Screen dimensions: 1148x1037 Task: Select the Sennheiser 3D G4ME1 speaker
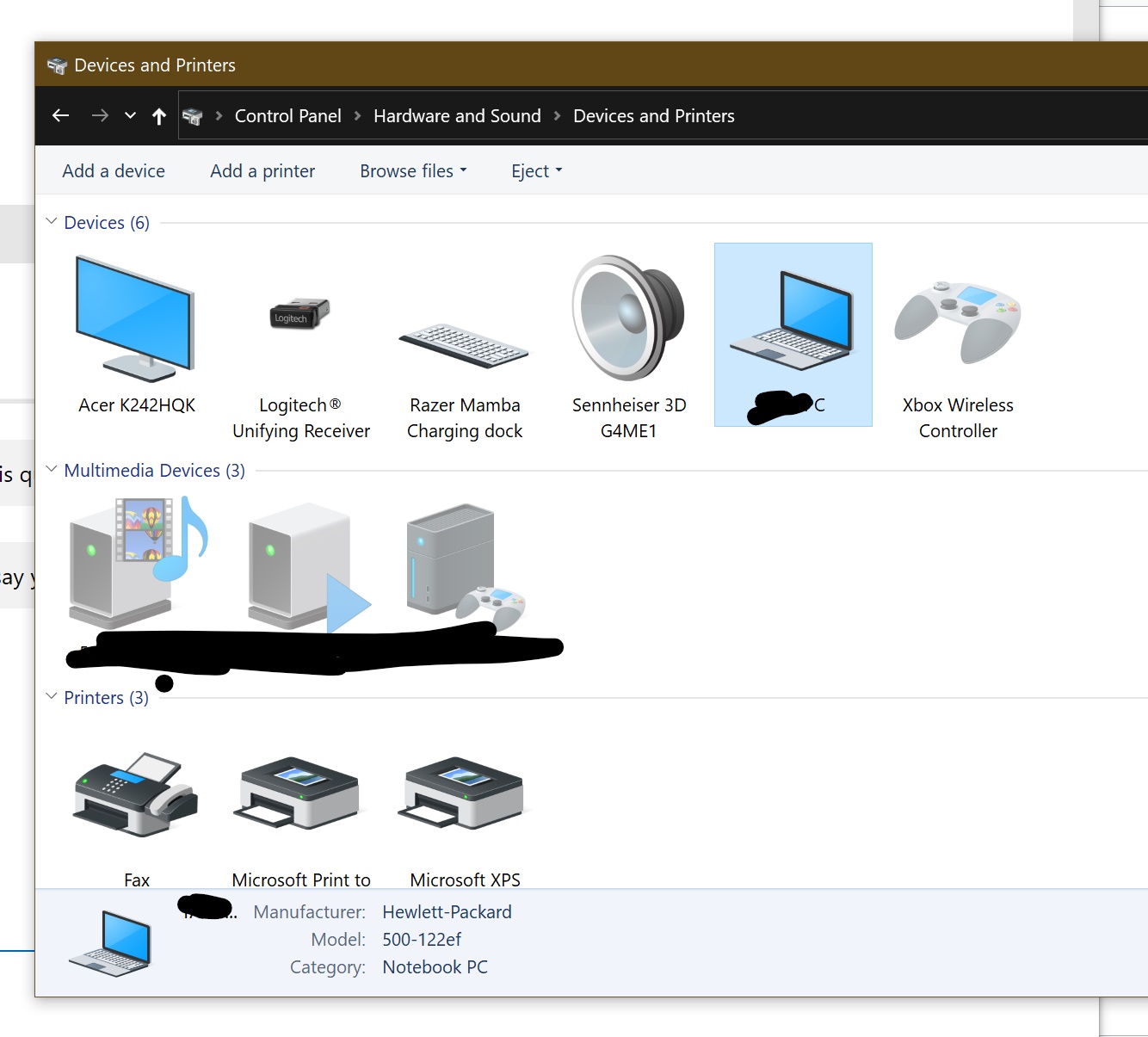click(x=629, y=348)
